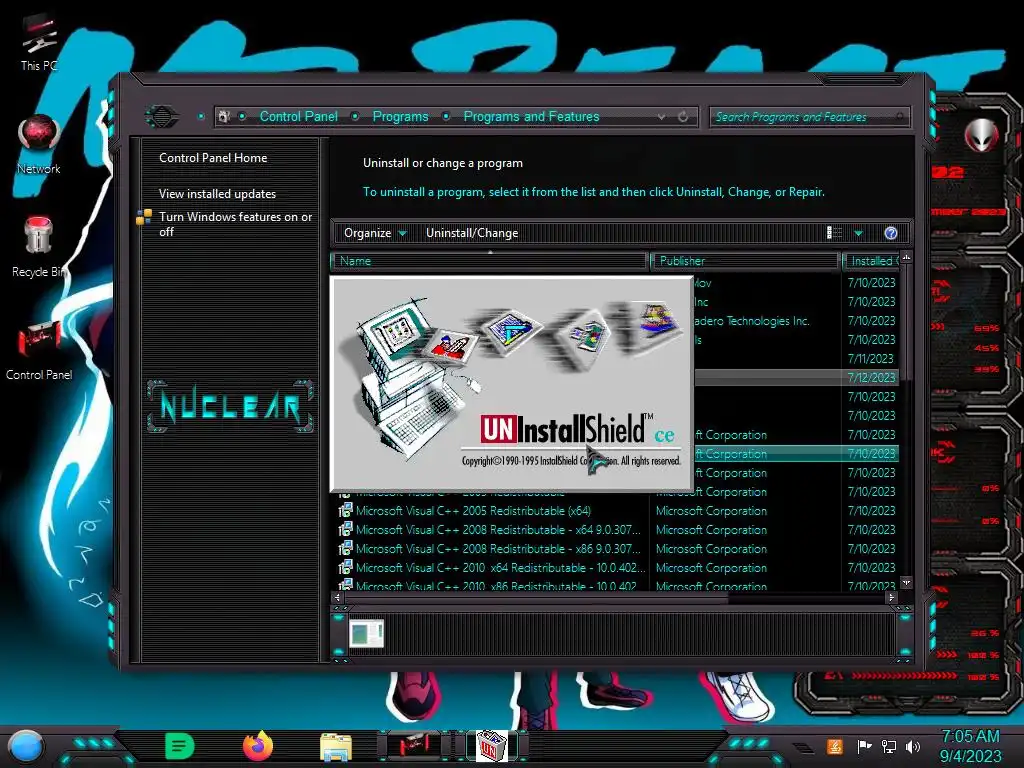This screenshot has height=768, width=1024.
Task: Expand address bar history dropdown chevron
Action: pos(662,117)
